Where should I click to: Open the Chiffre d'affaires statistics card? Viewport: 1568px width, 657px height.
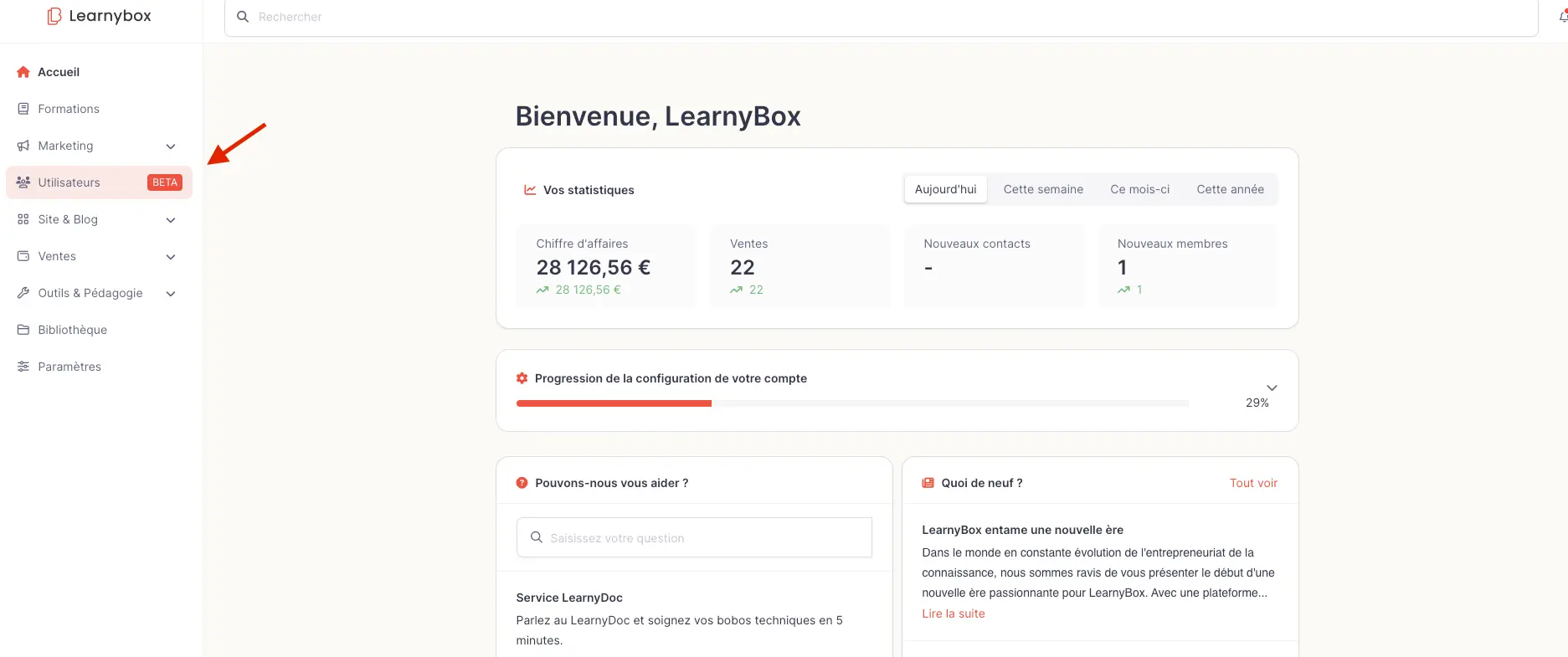pos(606,265)
